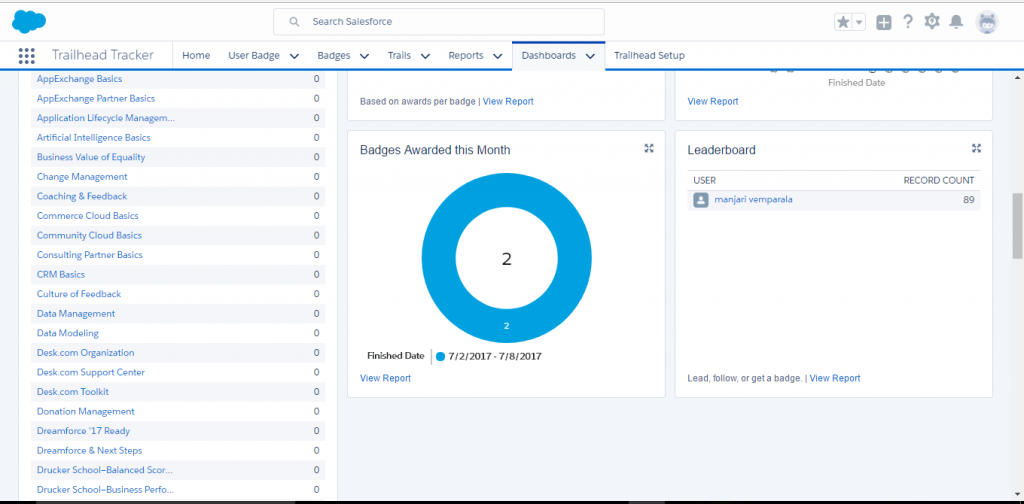
Task: Select the Dashboards tab
Action: click(x=549, y=55)
